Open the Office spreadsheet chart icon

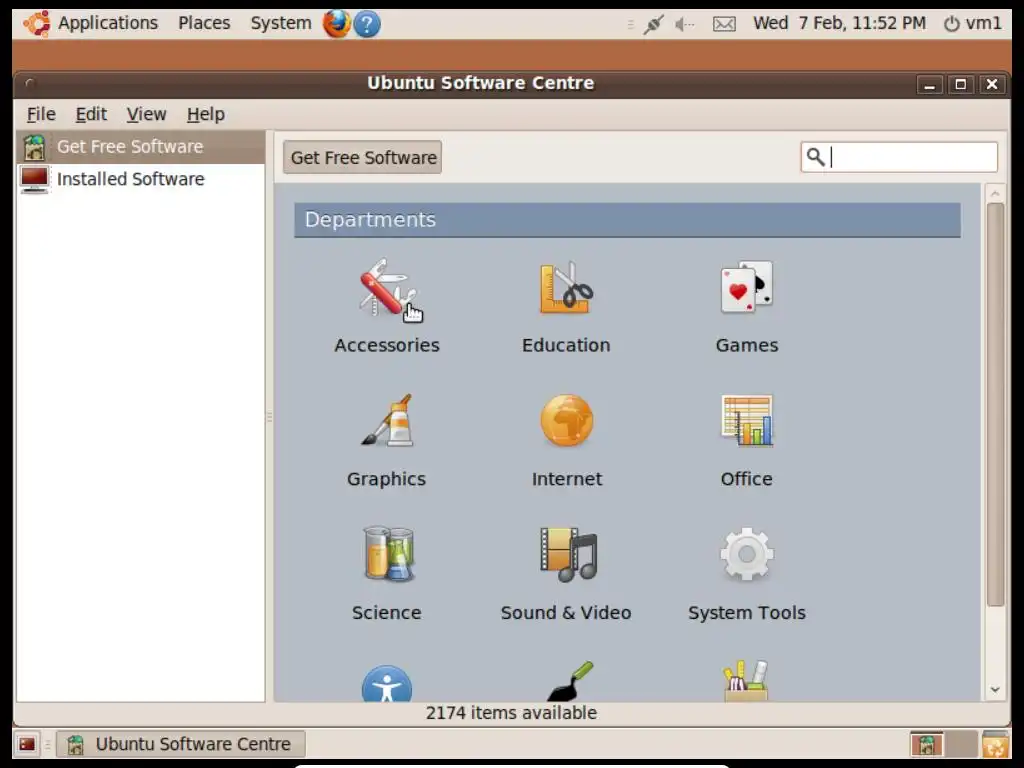pyautogui.click(x=746, y=421)
